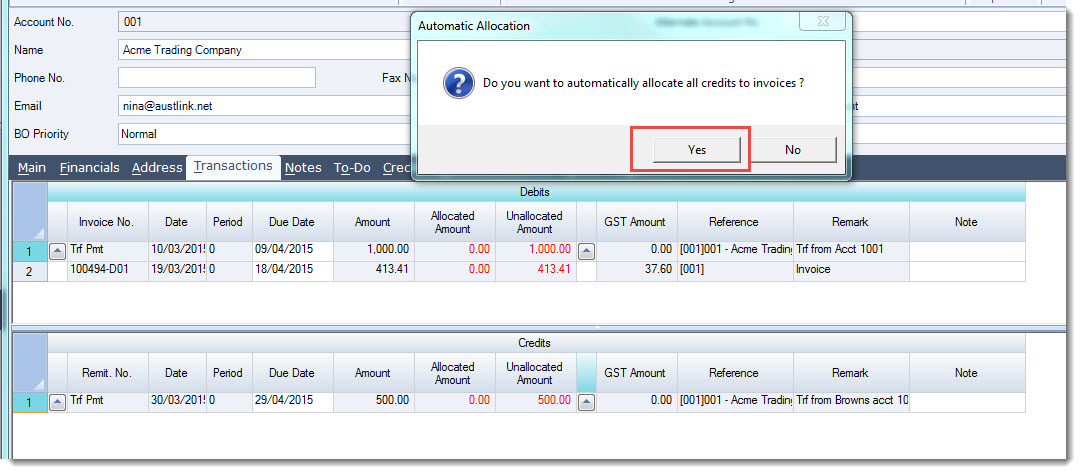1081x474 pixels.
Task: Click the Credits section title bar
Action: [536, 343]
